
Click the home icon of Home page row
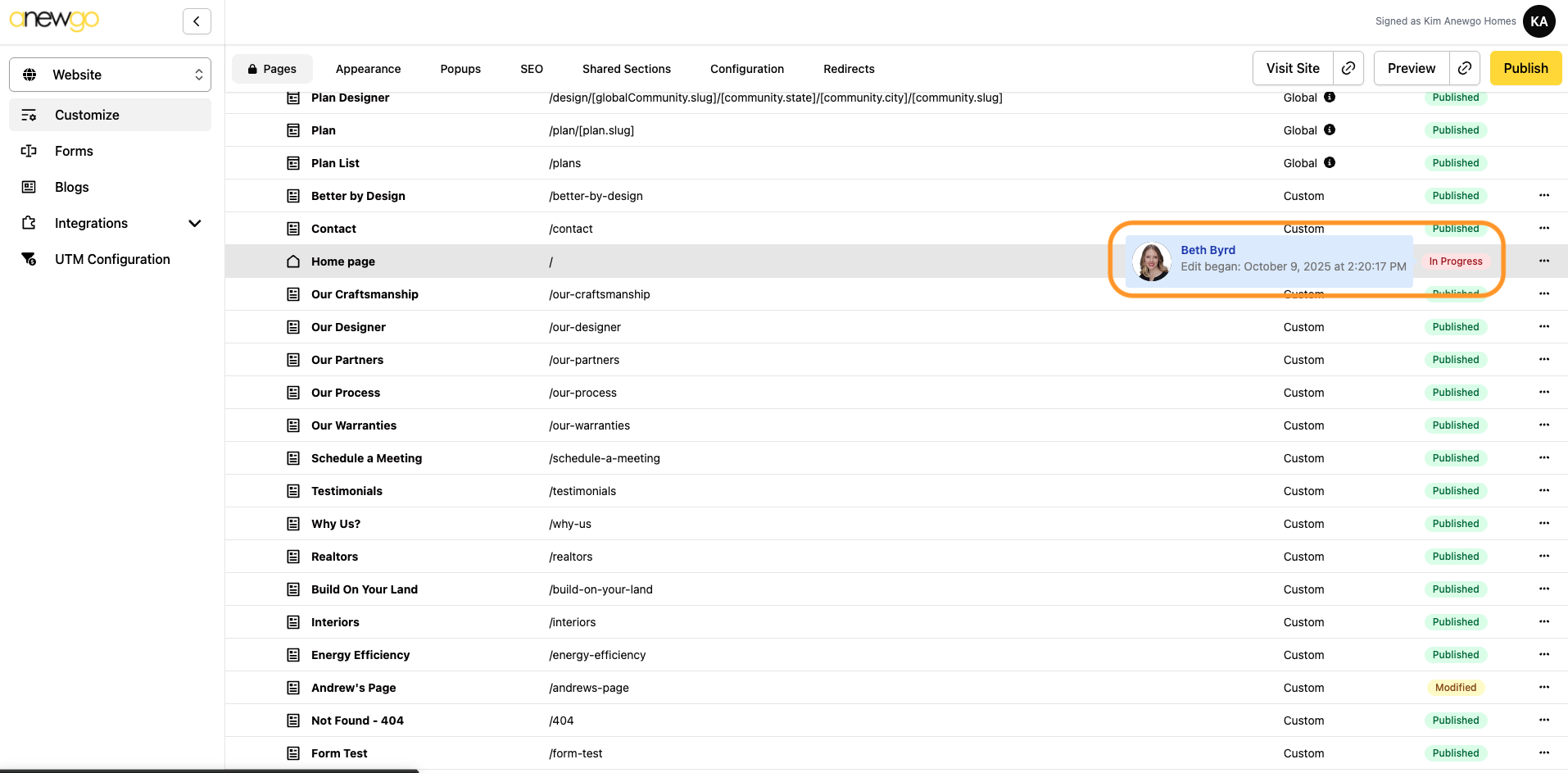pos(293,261)
